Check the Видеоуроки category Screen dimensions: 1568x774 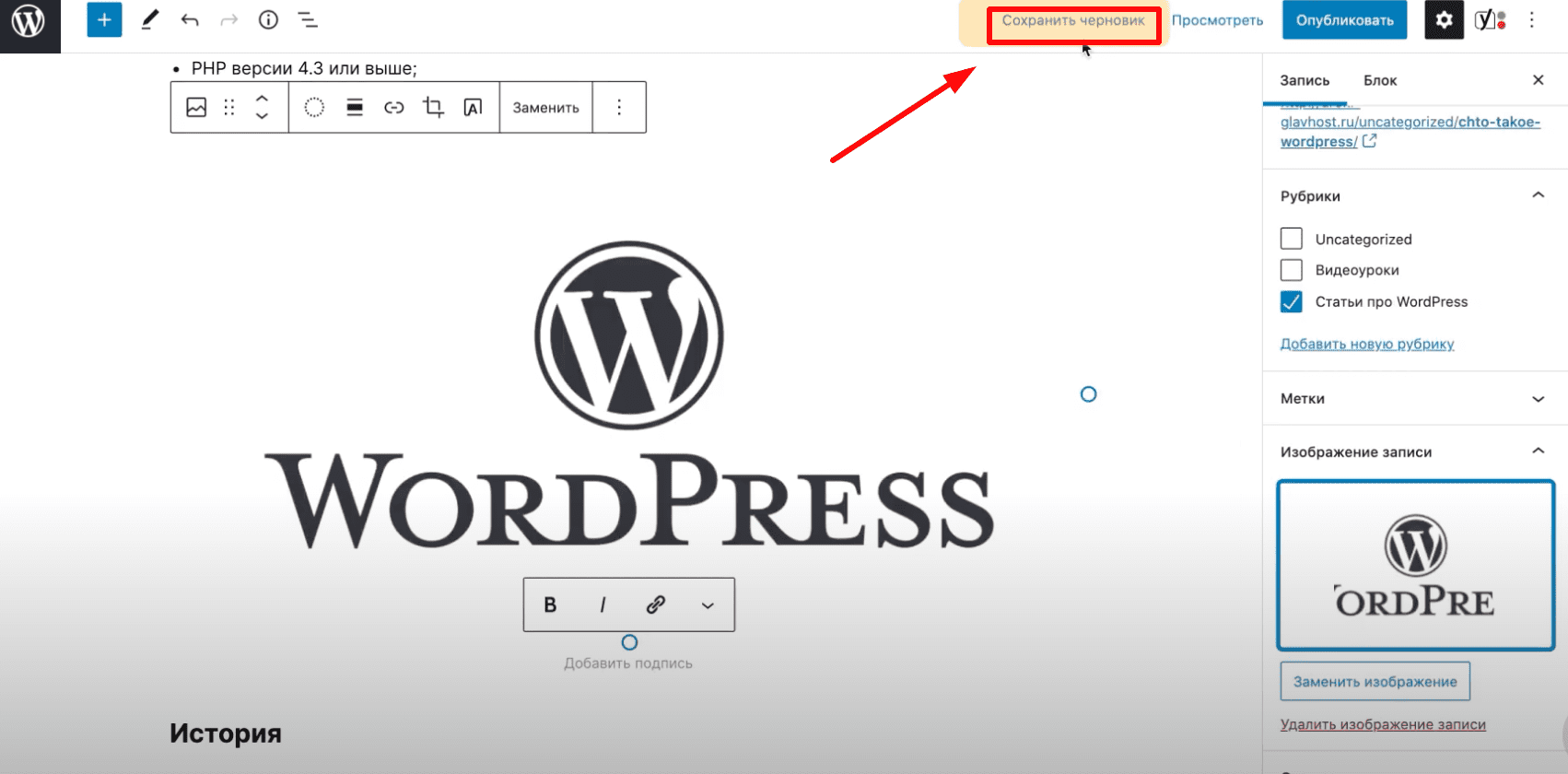[1292, 270]
